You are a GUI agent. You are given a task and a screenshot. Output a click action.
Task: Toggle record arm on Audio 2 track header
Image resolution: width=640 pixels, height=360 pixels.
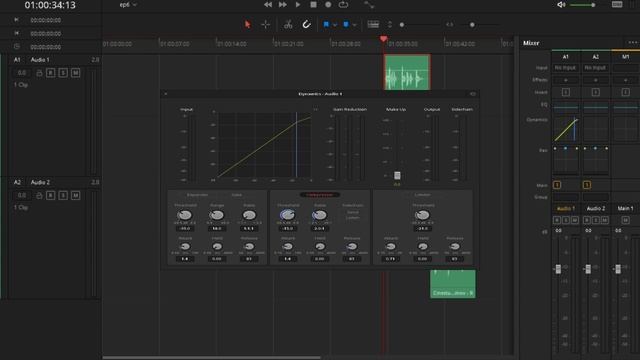tap(51, 196)
